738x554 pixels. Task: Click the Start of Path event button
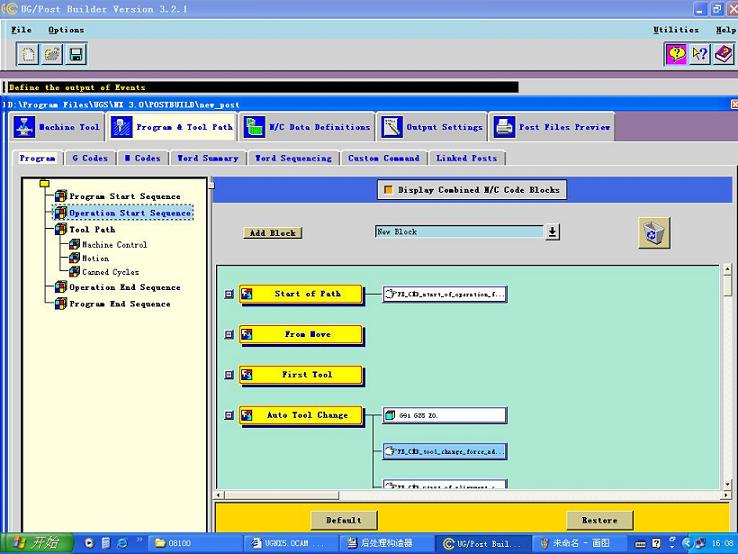pyautogui.click(x=301, y=294)
